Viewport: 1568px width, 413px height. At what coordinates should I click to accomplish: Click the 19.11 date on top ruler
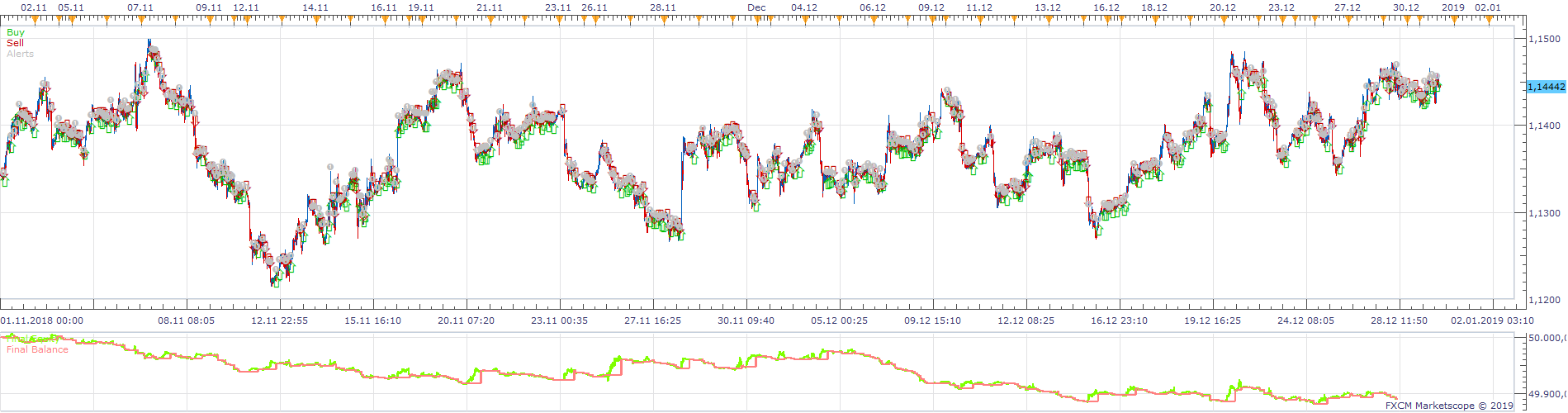[x=421, y=7]
